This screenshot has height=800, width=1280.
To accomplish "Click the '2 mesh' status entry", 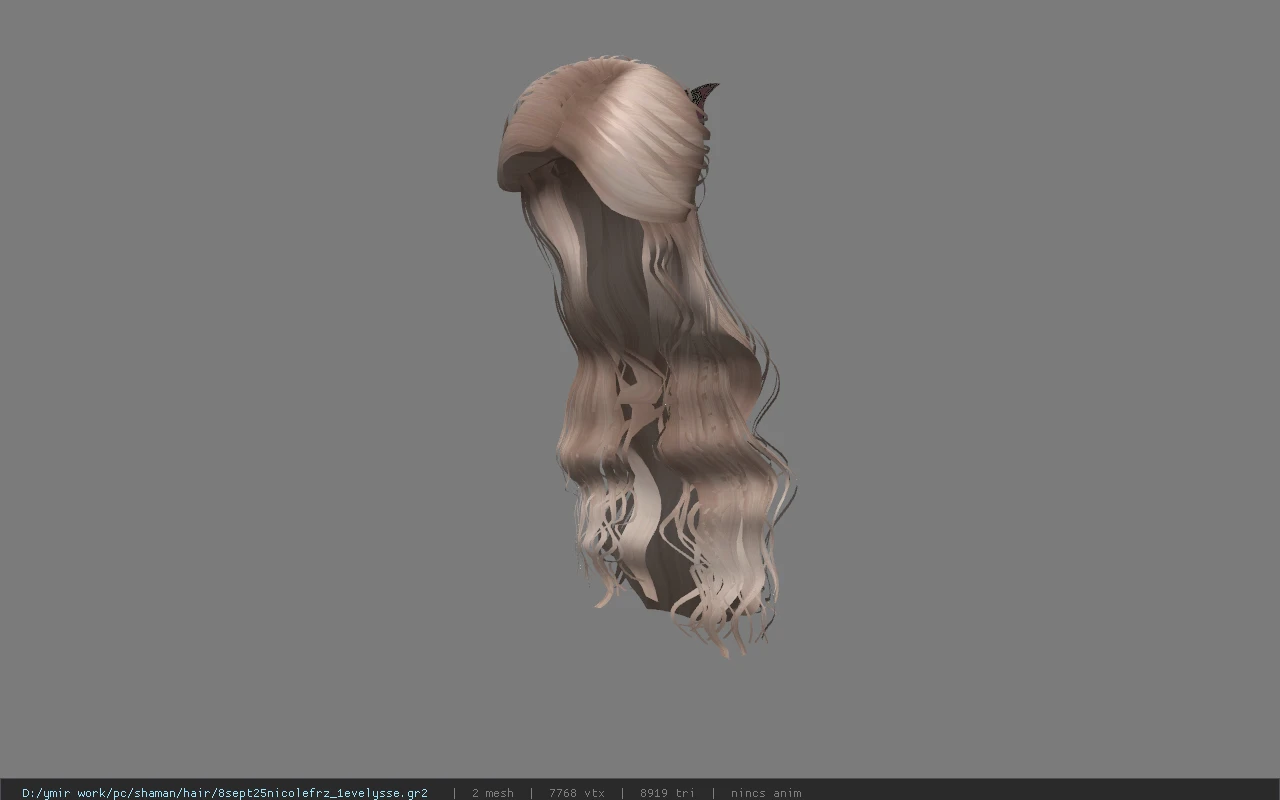I will pyautogui.click(x=493, y=793).
